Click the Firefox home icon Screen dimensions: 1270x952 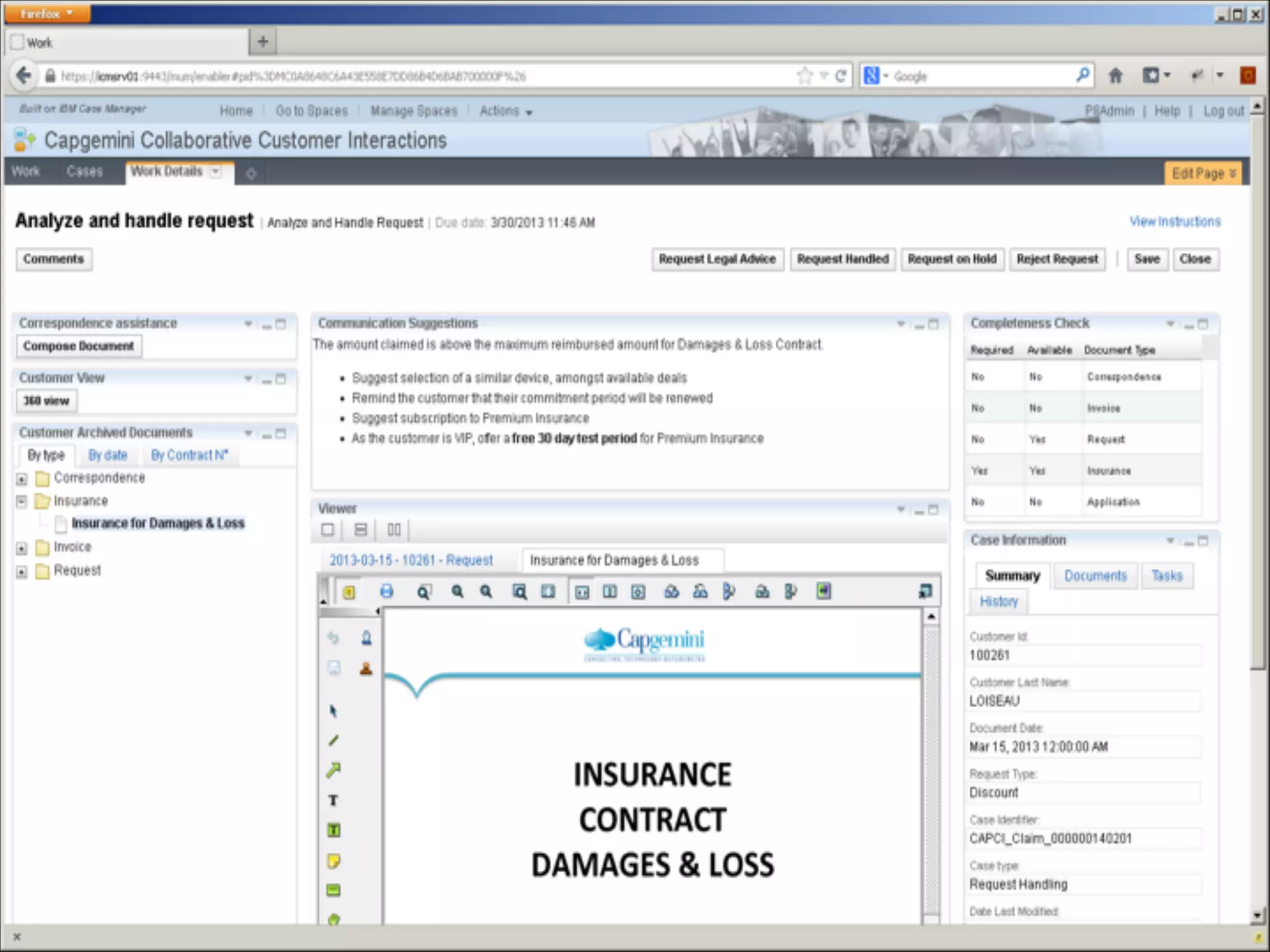click(1115, 76)
